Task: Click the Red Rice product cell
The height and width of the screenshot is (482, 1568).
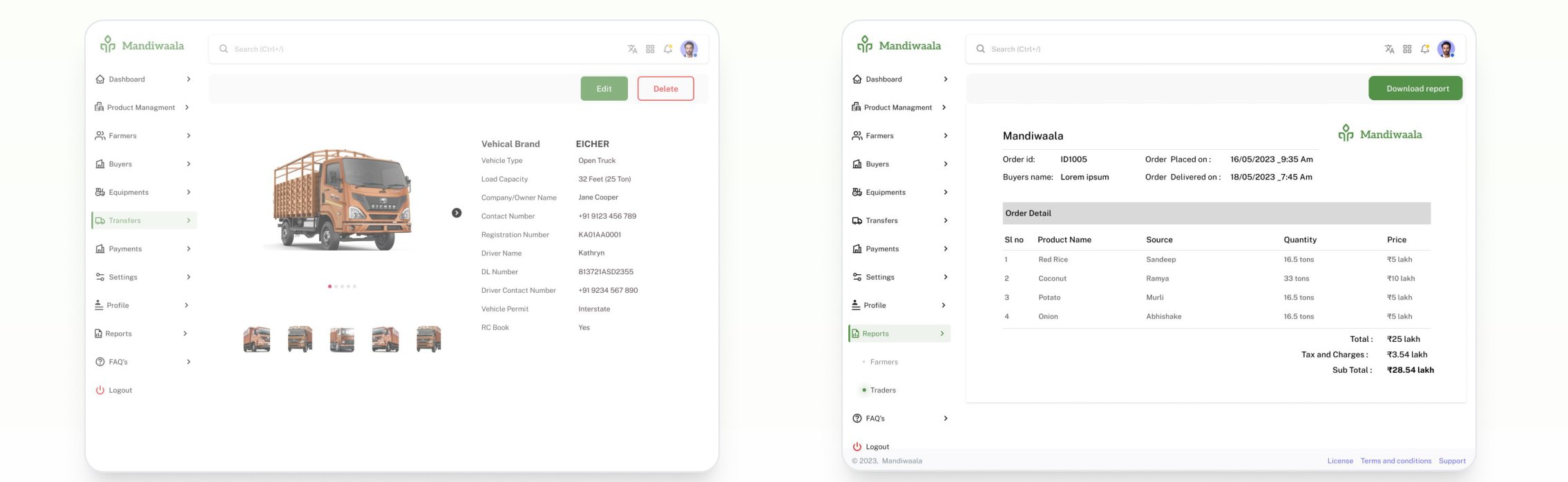Action: [x=1053, y=260]
